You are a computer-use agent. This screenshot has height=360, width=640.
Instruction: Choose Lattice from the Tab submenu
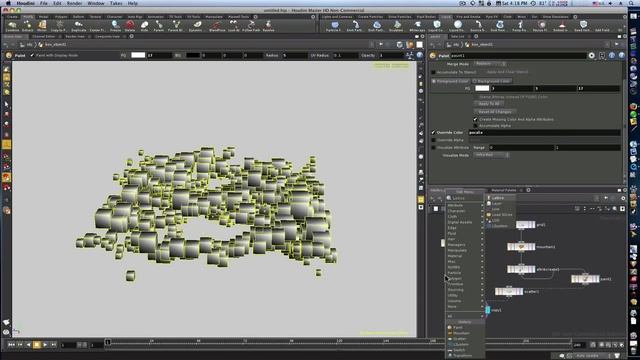[500, 198]
